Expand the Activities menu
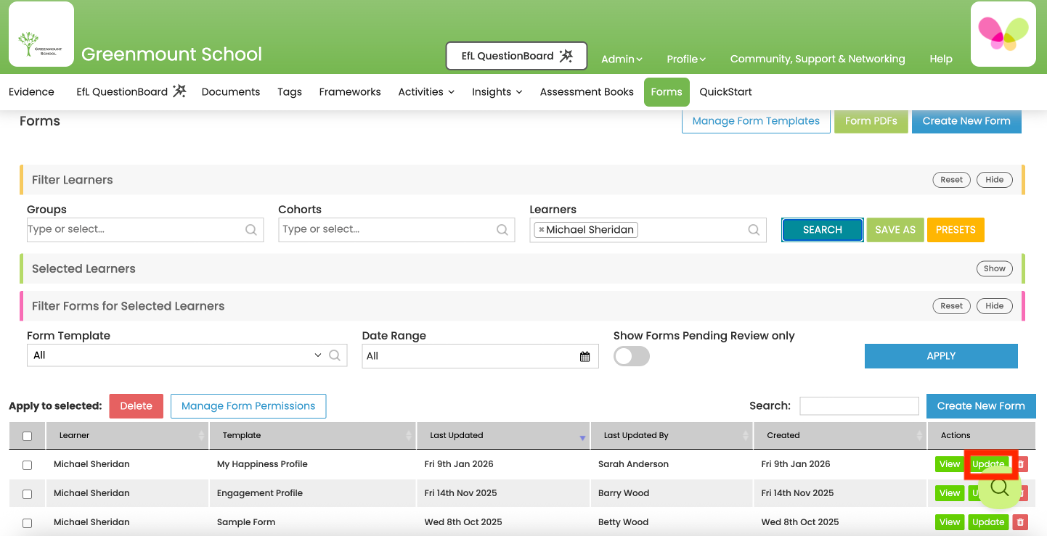 point(426,92)
